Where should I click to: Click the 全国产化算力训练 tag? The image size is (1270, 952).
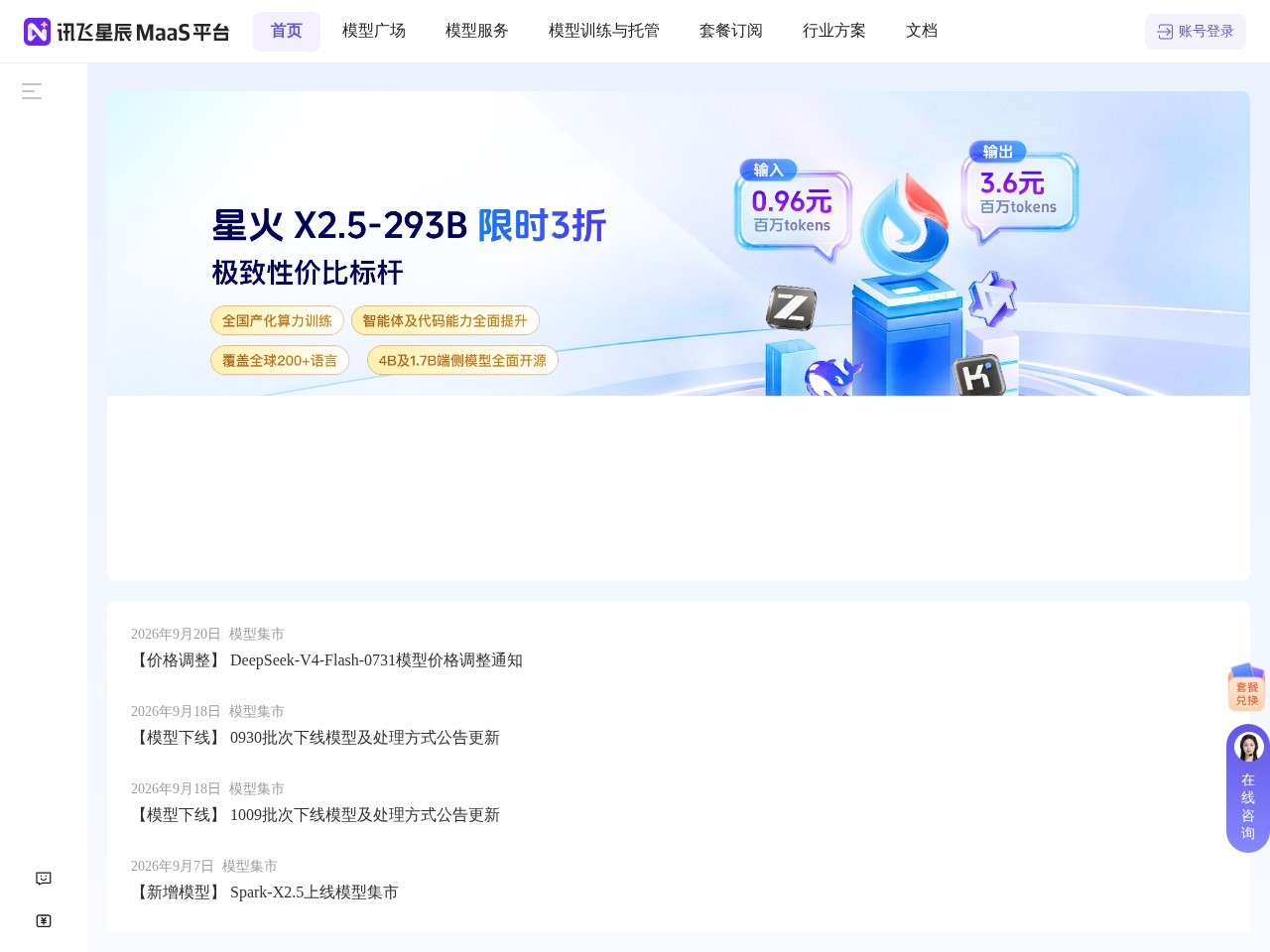[277, 320]
